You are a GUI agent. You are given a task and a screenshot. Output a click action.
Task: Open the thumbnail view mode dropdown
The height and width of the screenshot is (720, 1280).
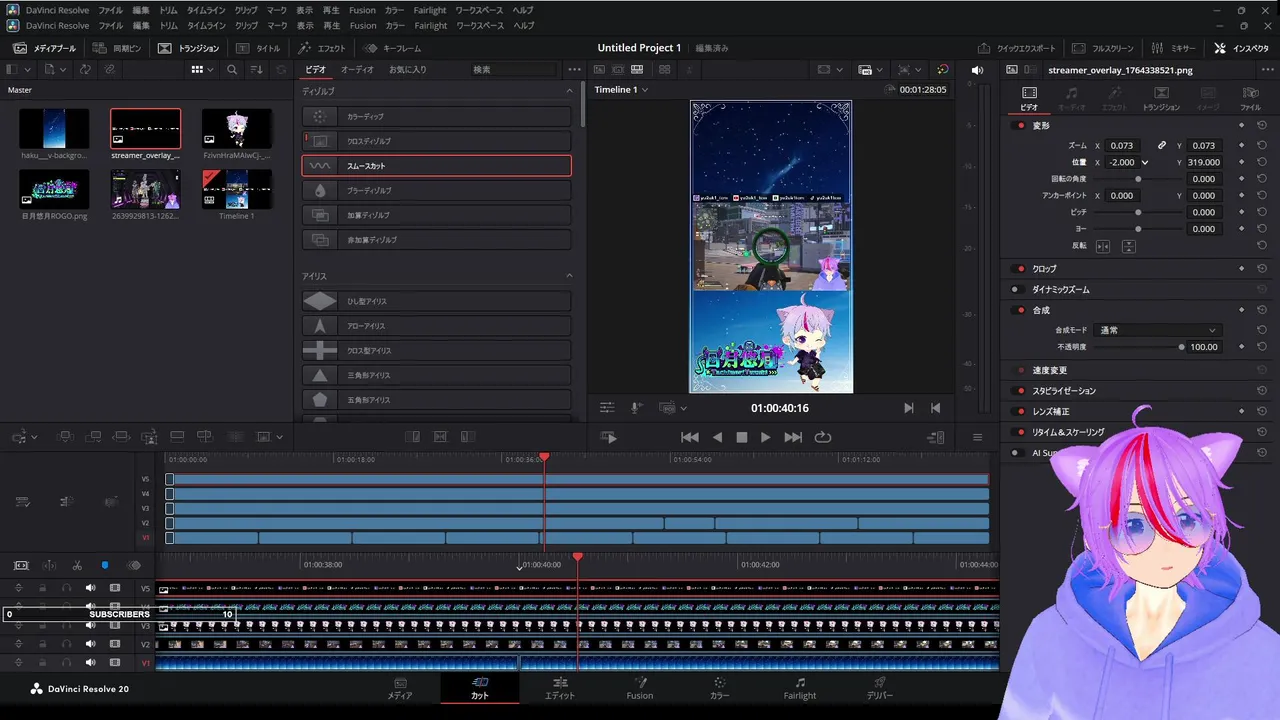[202, 70]
